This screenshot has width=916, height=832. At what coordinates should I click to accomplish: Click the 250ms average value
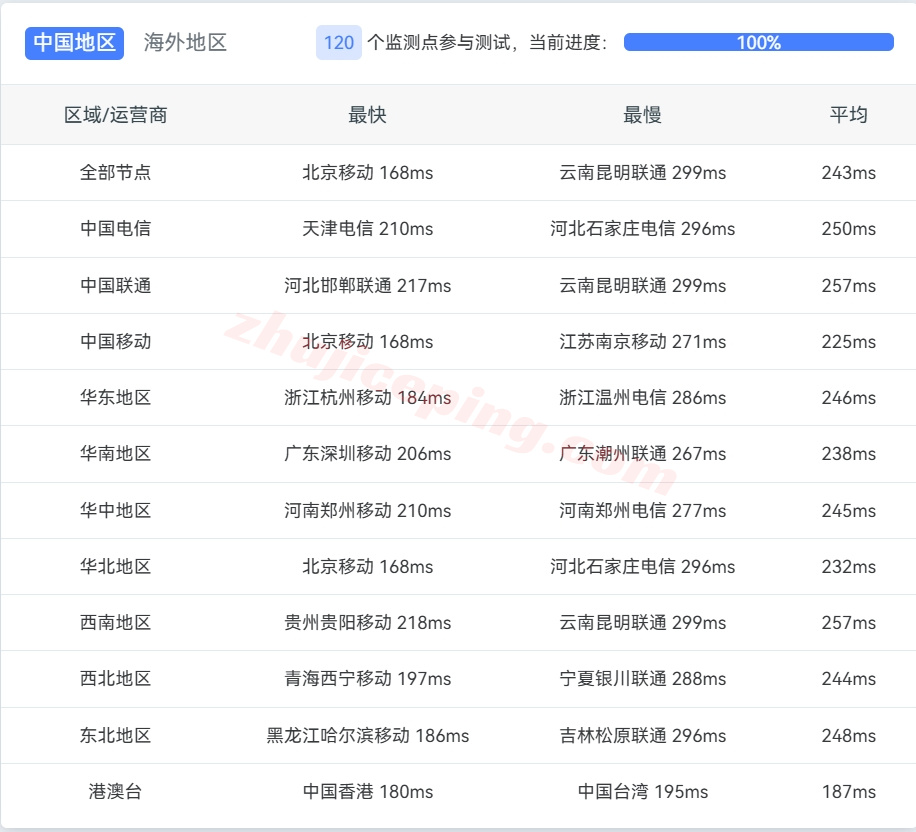848,228
